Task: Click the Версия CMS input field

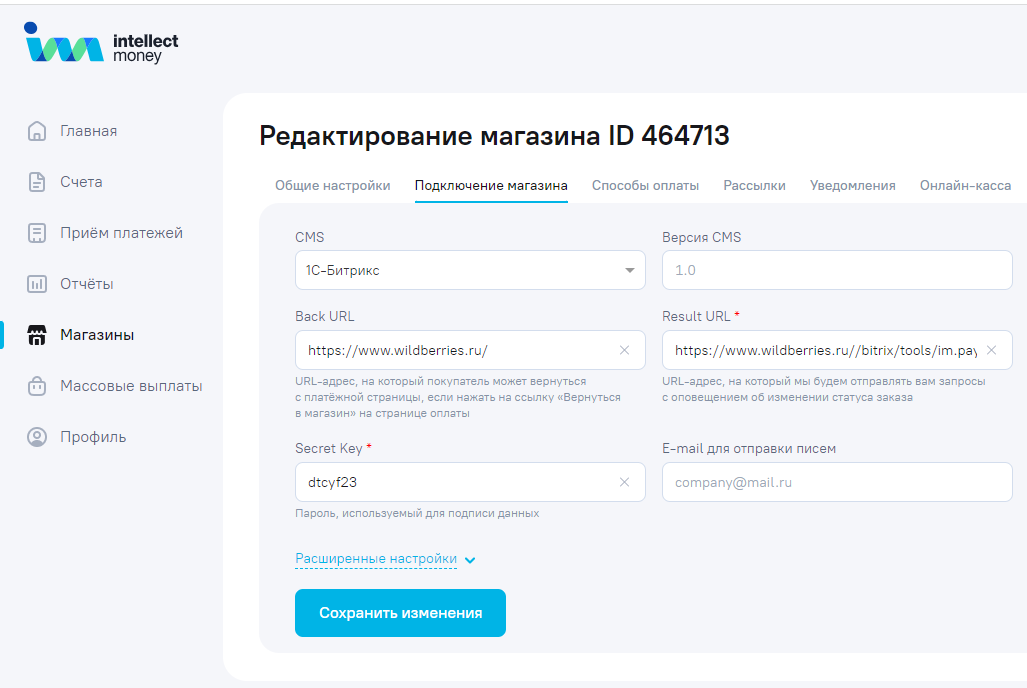Action: pos(837,270)
